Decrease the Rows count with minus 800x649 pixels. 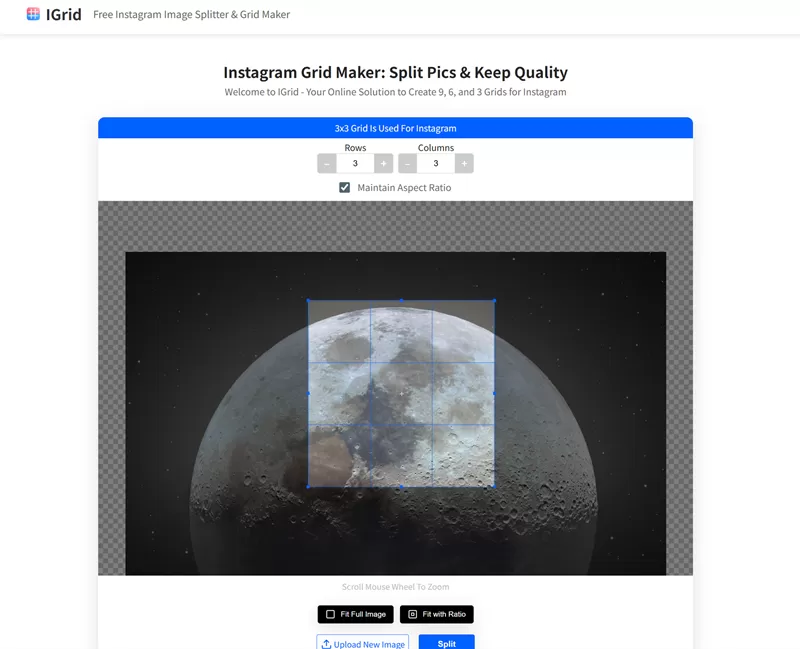pos(327,164)
